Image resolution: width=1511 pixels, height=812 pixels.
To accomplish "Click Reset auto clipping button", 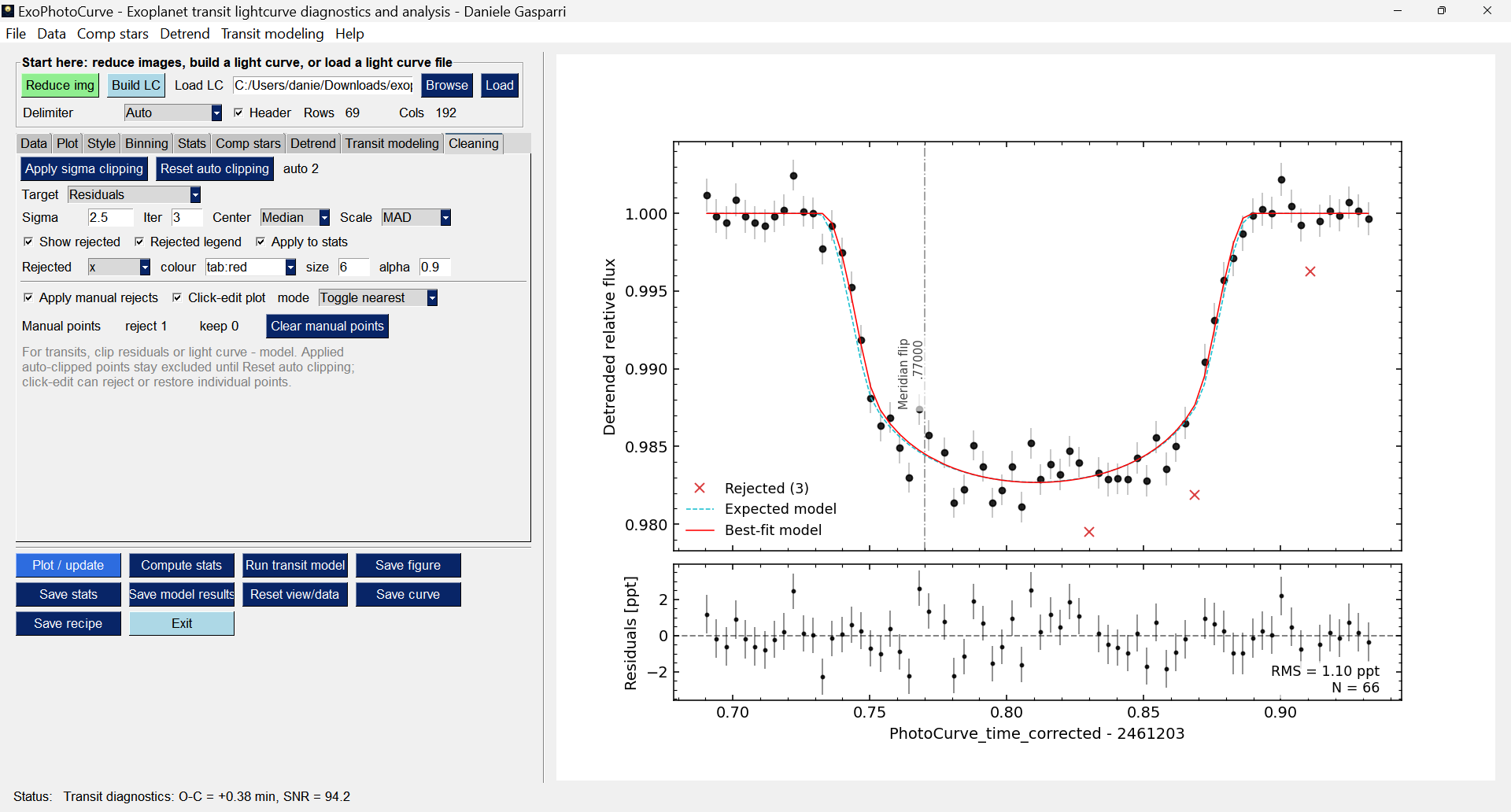I will (215, 169).
